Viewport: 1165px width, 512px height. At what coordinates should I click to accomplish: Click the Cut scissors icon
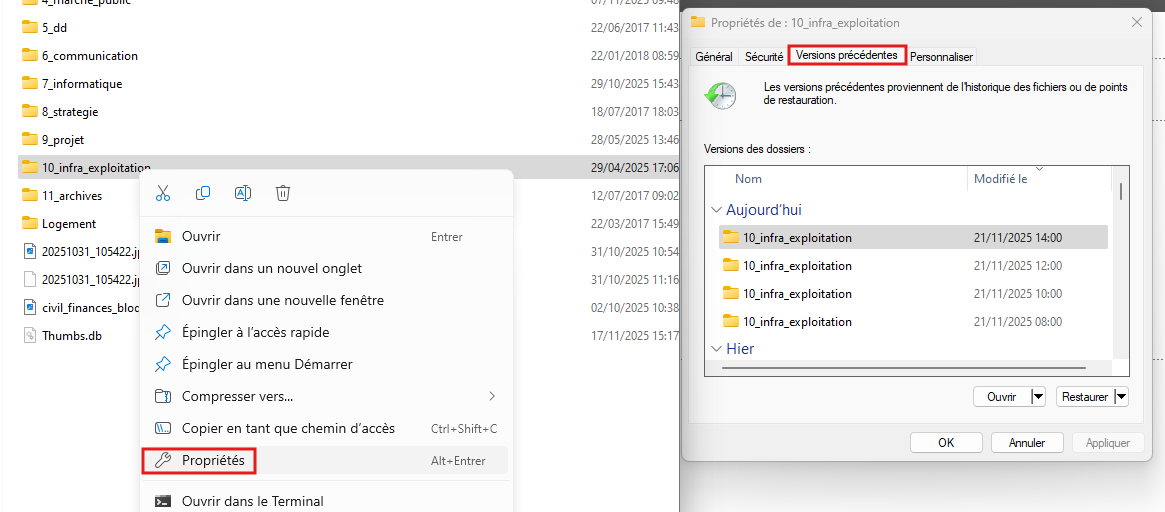click(163, 193)
